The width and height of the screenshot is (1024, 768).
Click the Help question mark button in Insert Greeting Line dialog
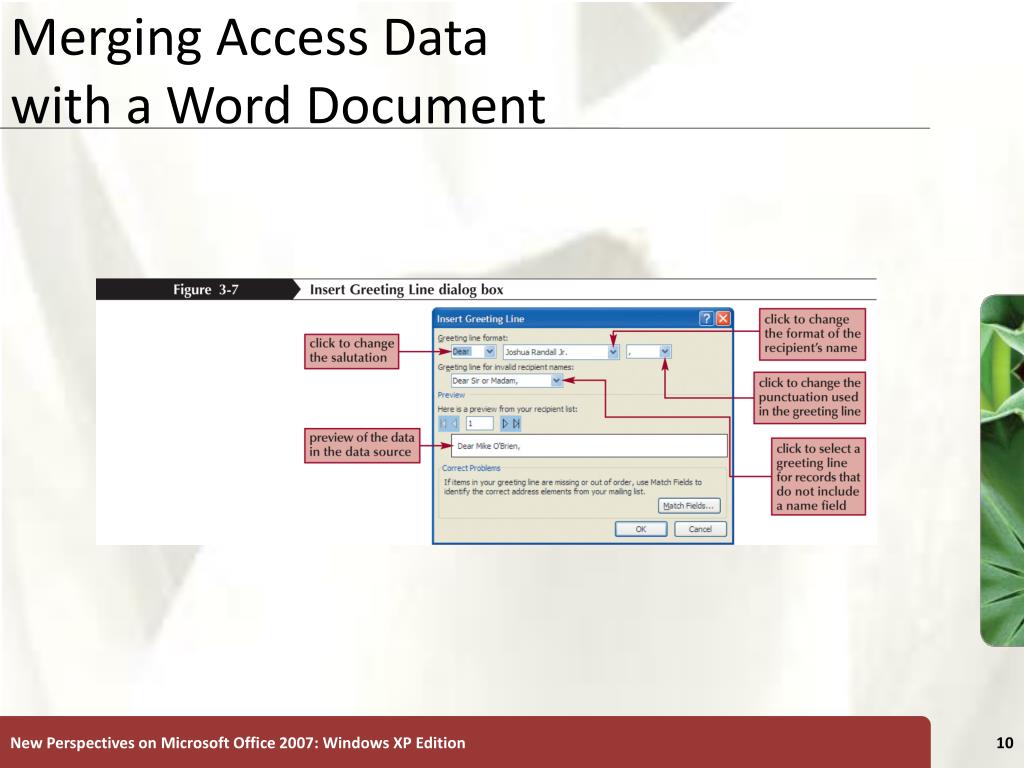706,319
